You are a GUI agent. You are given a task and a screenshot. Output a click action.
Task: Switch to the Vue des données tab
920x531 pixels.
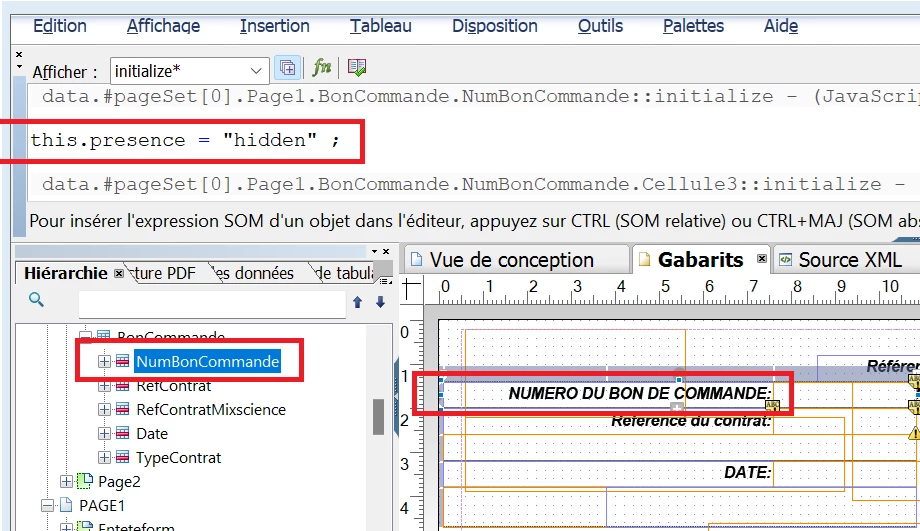click(x=253, y=273)
